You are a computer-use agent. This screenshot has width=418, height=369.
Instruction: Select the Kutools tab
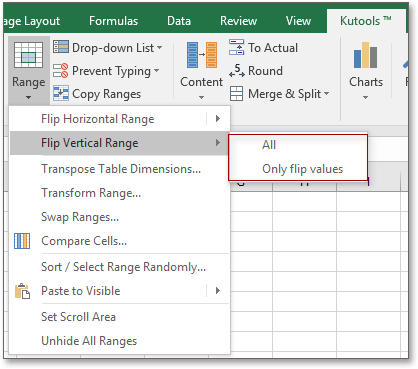tap(366, 21)
